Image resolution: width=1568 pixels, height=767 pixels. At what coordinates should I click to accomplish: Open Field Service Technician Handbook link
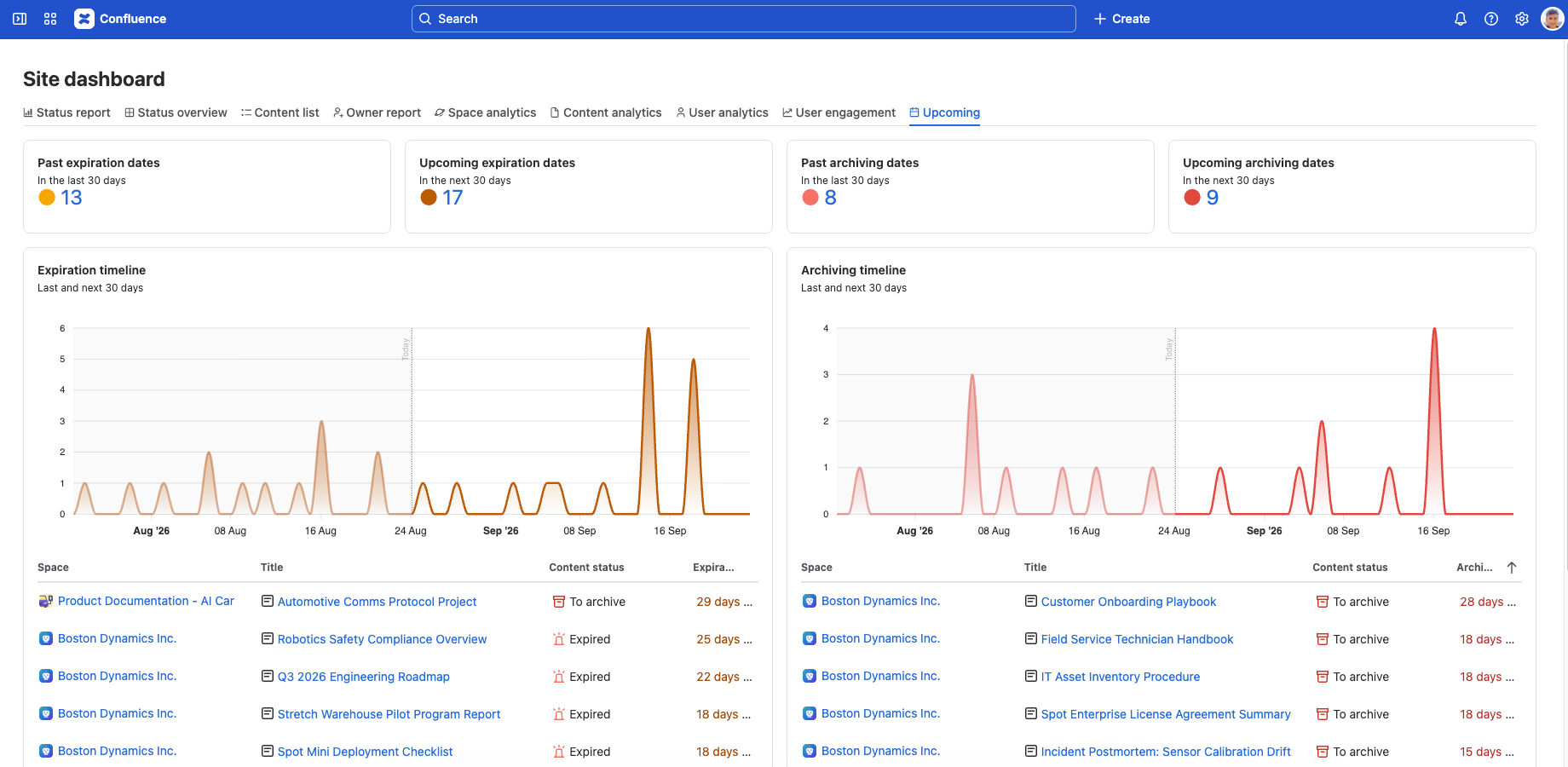coord(1137,639)
